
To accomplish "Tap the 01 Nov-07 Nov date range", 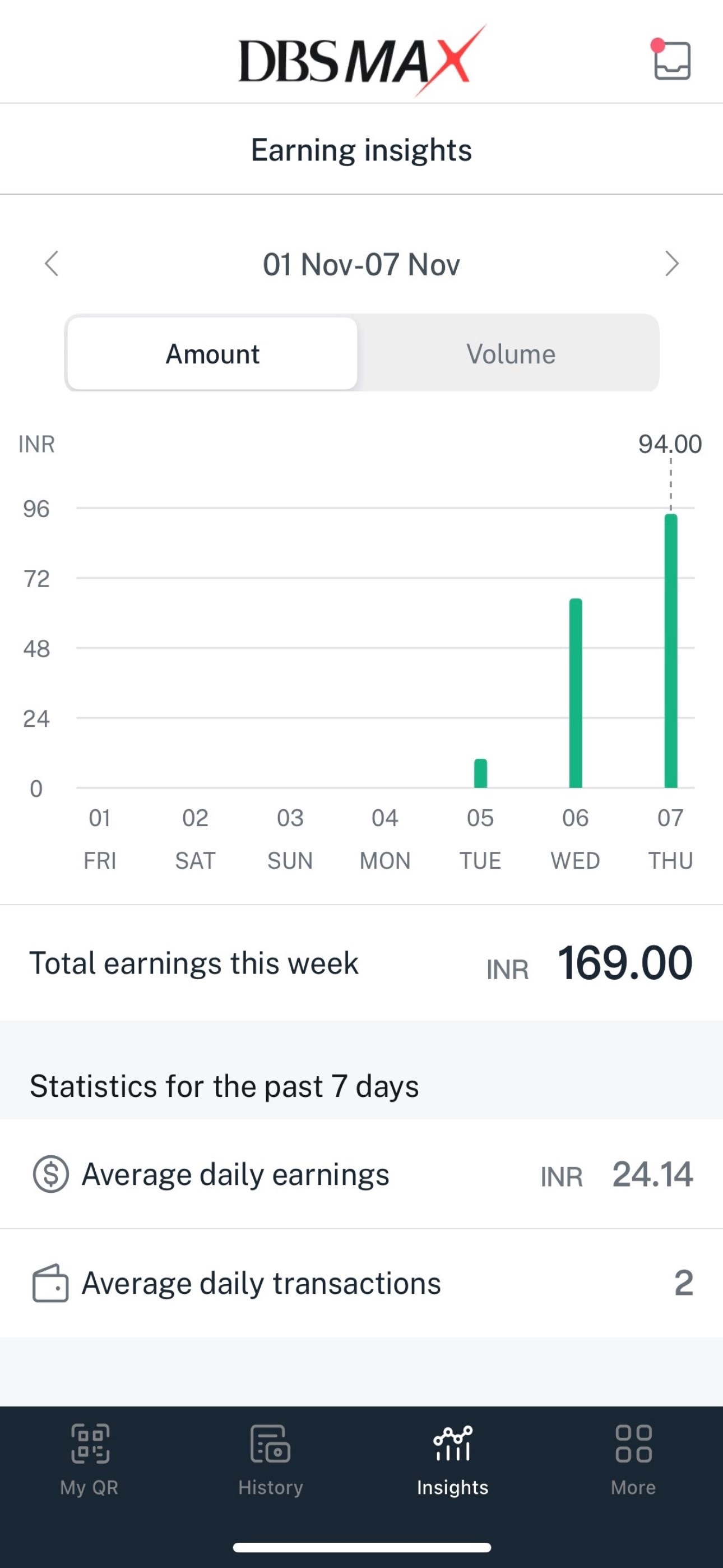I will pyautogui.click(x=361, y=265).
